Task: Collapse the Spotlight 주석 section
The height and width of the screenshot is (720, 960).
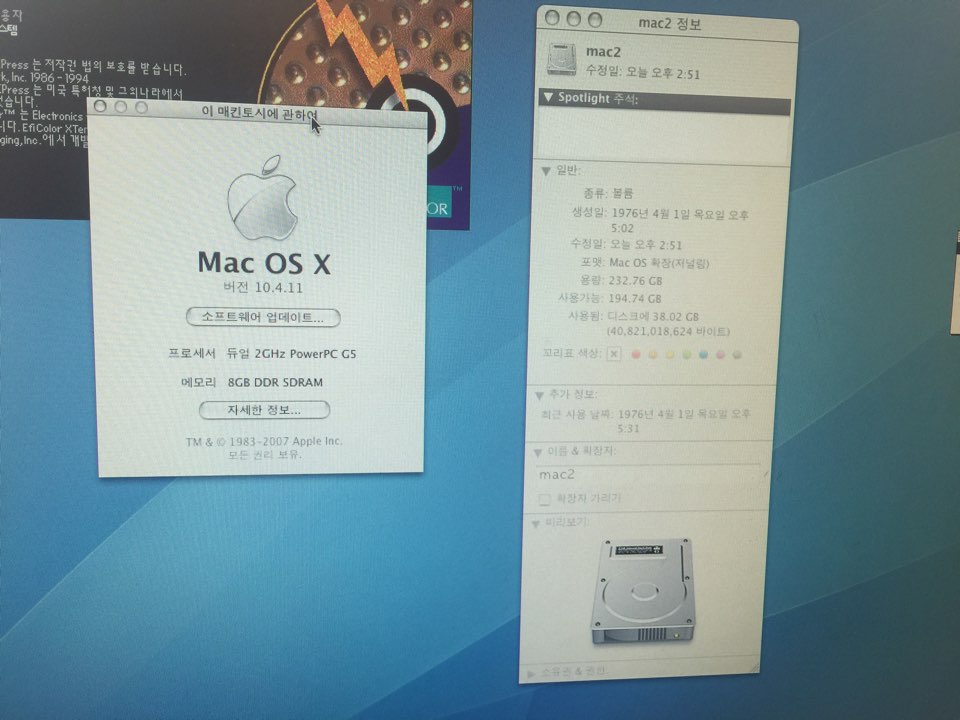Action: click(548, 99)
